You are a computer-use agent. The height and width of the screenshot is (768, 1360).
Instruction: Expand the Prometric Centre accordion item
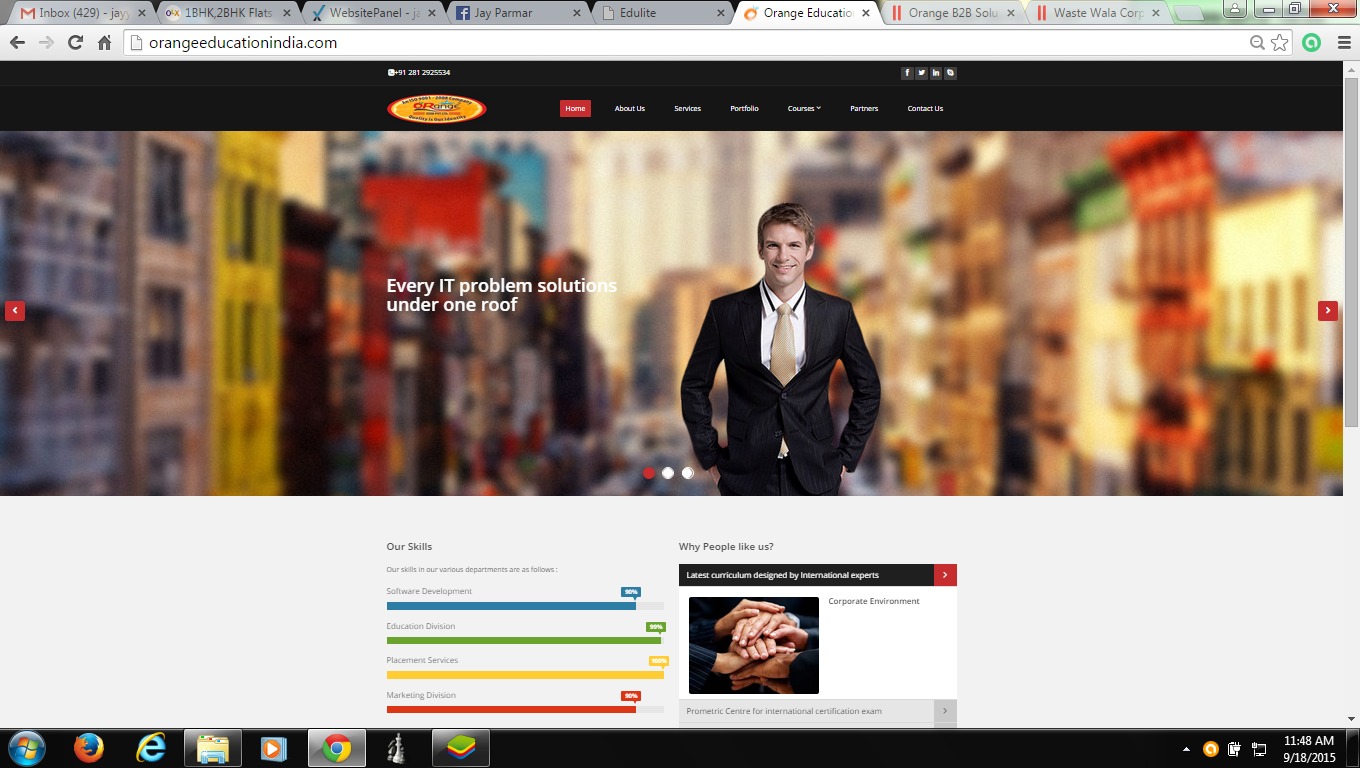coord(818,711)
